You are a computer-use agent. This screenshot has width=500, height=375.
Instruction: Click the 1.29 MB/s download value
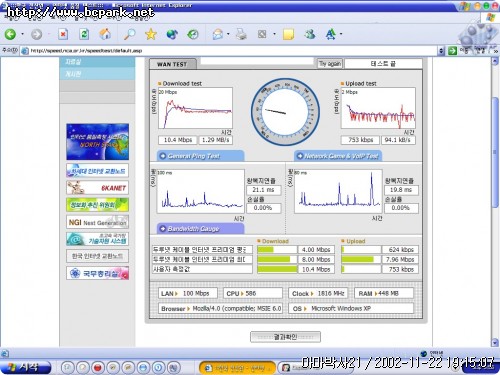tap(215, 140)
